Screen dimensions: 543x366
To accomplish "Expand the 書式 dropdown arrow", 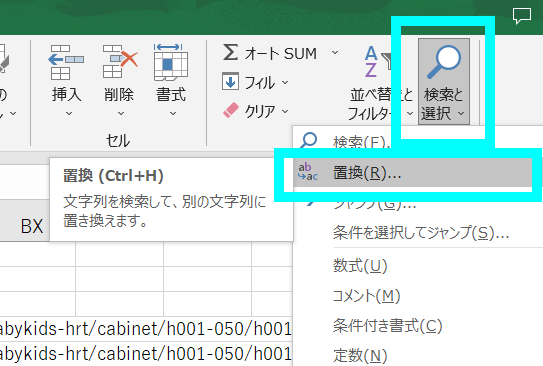I will click(x=173, y=113).
